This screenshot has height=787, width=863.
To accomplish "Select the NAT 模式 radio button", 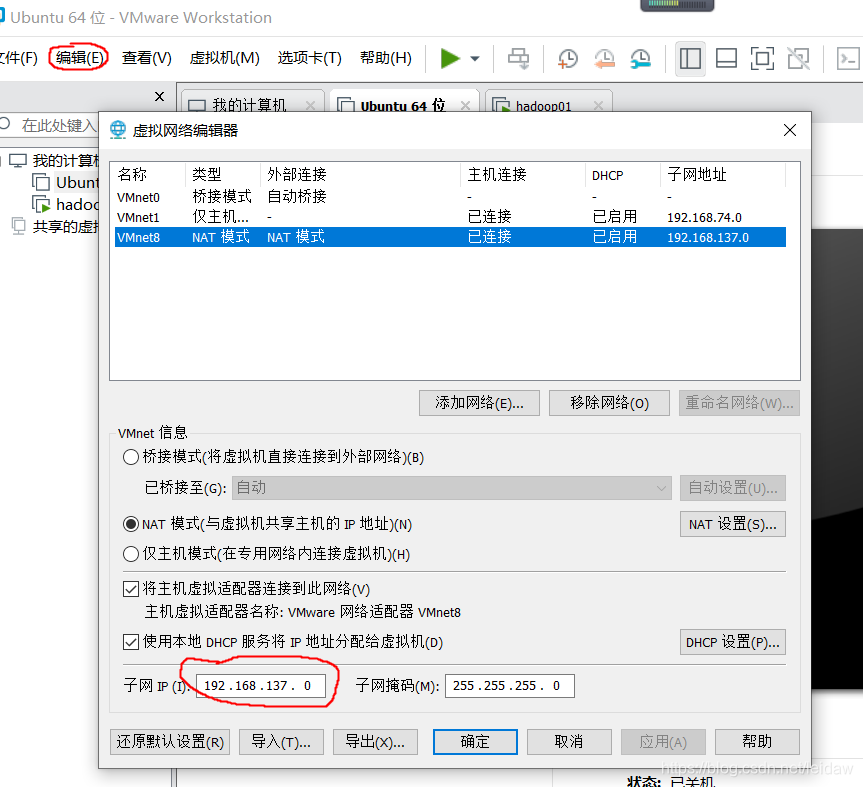I will point(131,524).
